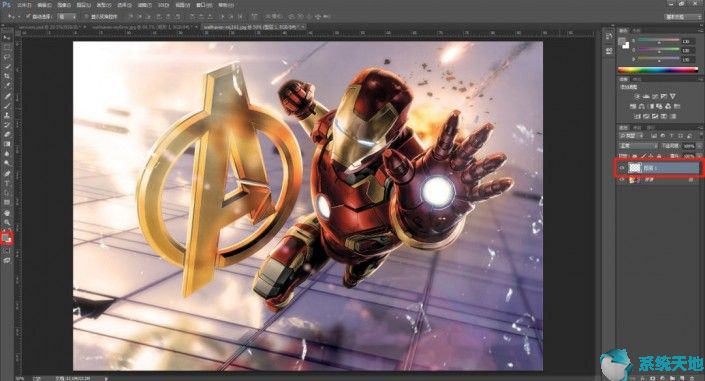
Task: Switch to the 色板 (Swatches) tab
Action: pos(636,31)
